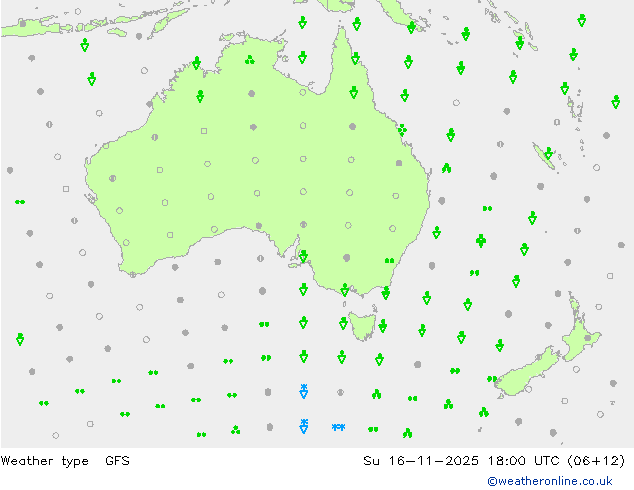This screenshot has height=490, width=634.
Task: Click the green rain cluster symbol on the Queensland coast
Action: pos(402,130)
